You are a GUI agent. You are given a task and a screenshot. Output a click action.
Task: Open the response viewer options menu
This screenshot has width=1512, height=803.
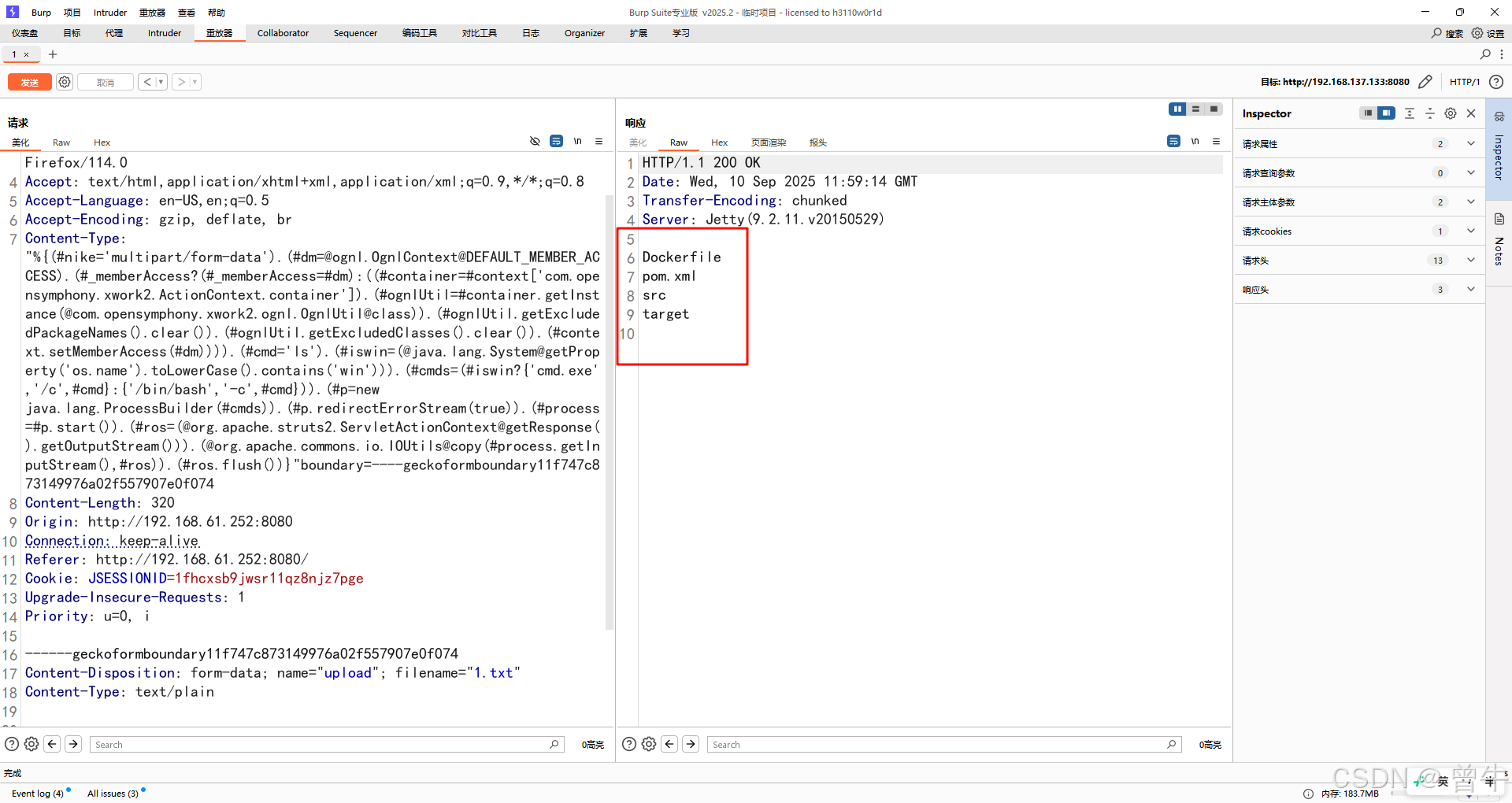[1217, 141]
